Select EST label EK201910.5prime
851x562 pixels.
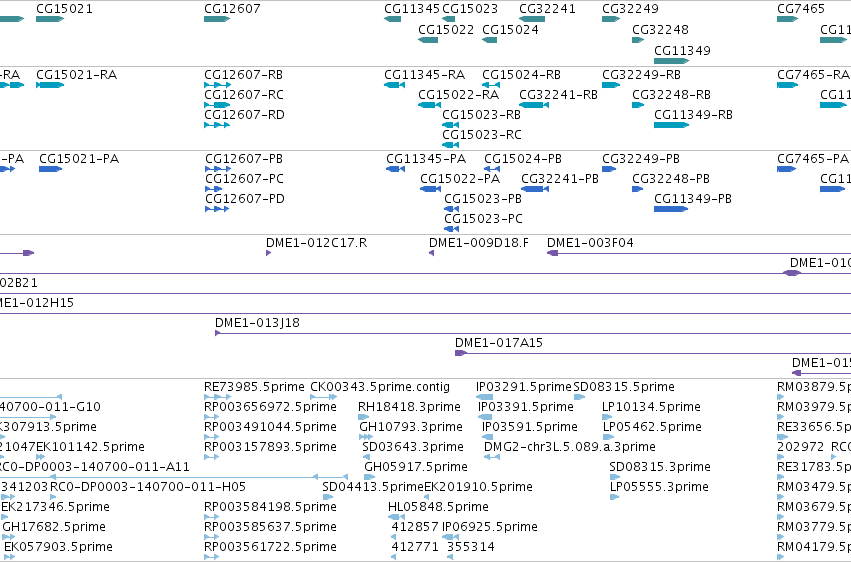click(x=478, y=487)
